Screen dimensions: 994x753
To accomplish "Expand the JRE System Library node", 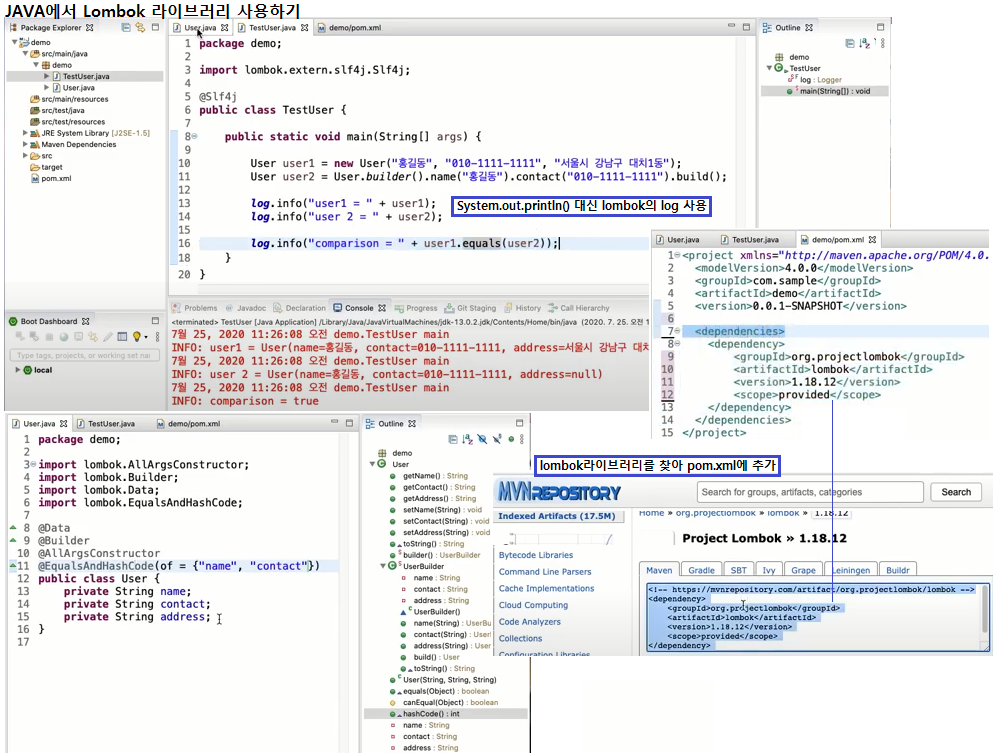I will point(25,132).
